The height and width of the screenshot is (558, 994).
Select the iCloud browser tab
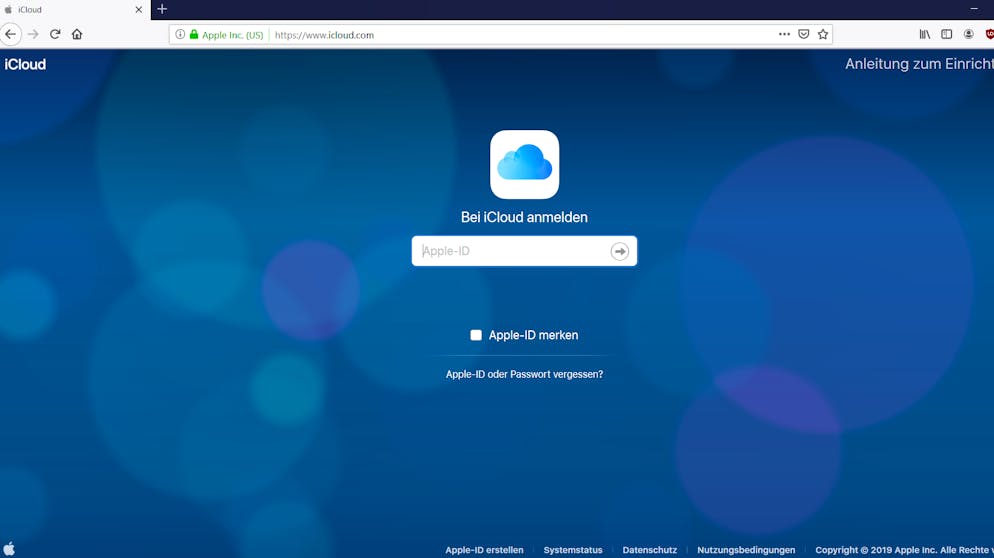click(75, 10)
